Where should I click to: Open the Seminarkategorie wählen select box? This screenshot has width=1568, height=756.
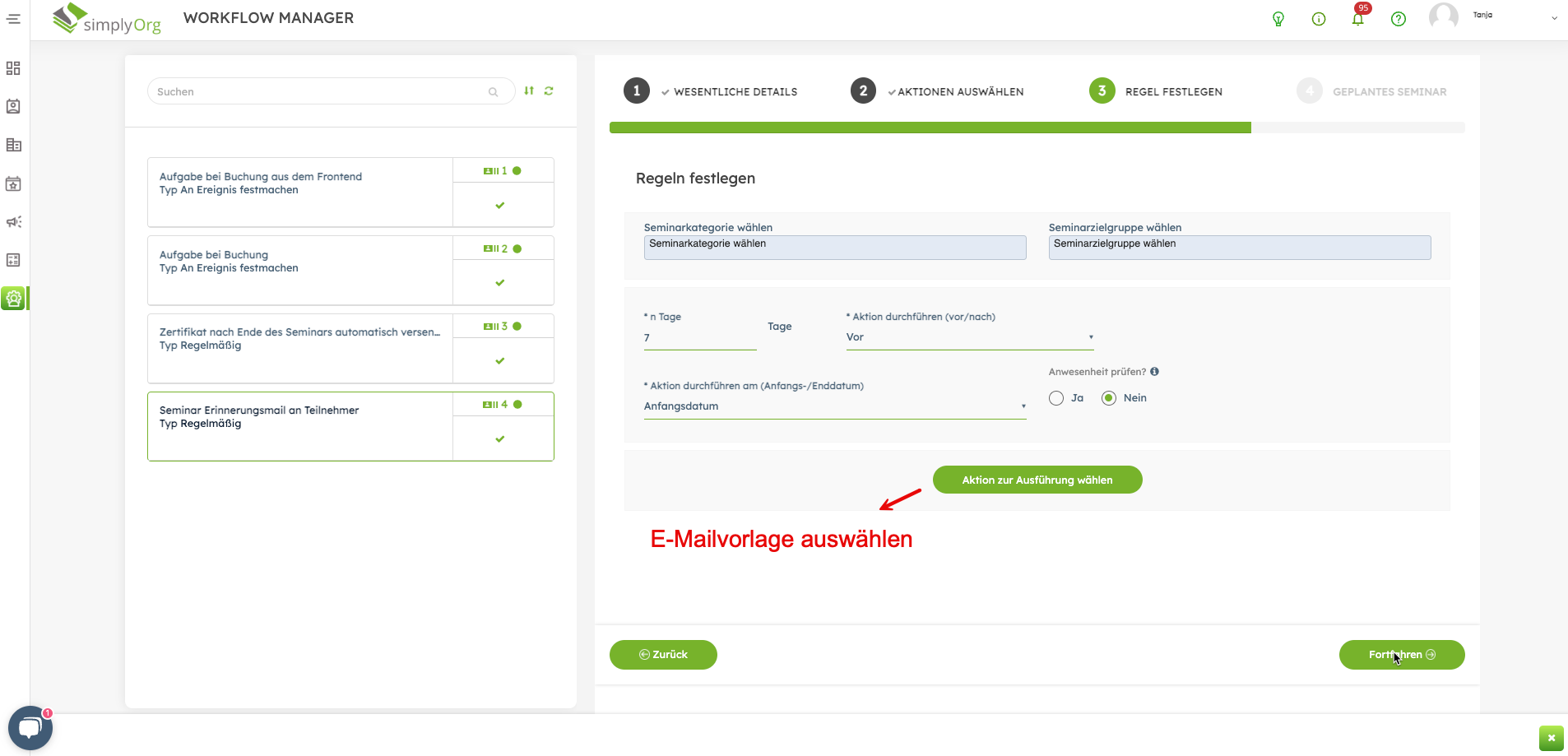(834, 248)
